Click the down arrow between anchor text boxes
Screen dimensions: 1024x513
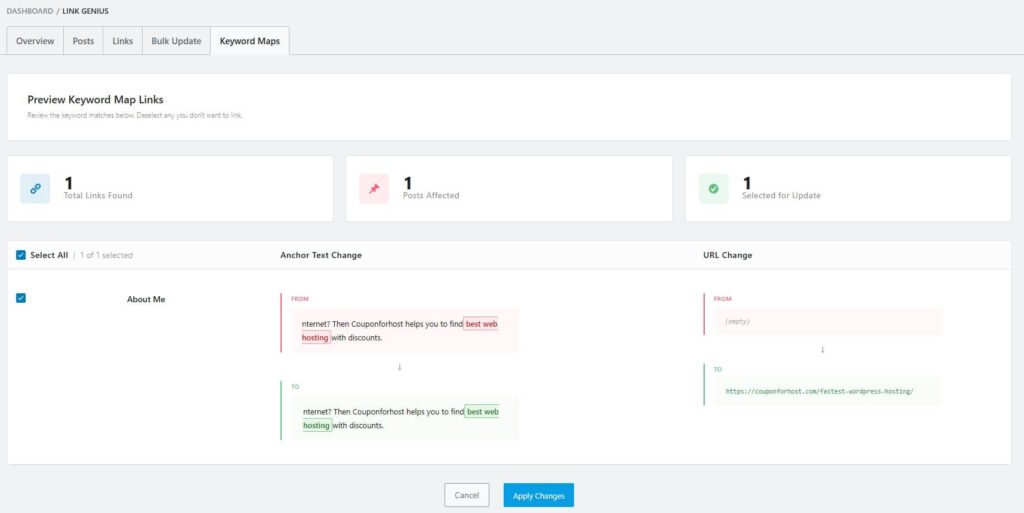point(400,367)
